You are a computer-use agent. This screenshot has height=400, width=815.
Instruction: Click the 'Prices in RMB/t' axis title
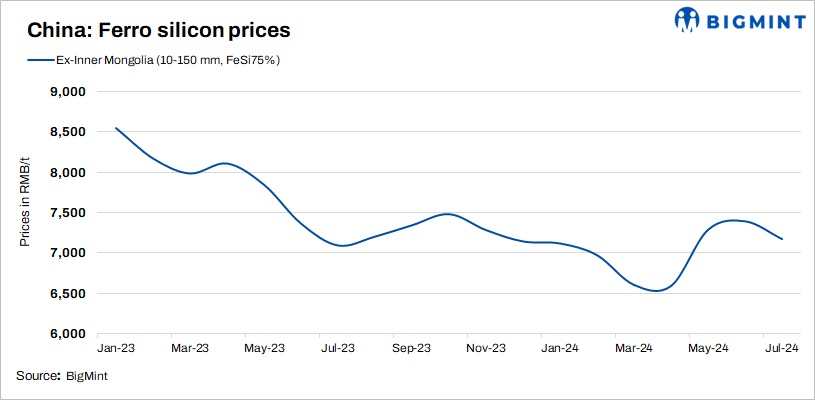coord(26,212)
